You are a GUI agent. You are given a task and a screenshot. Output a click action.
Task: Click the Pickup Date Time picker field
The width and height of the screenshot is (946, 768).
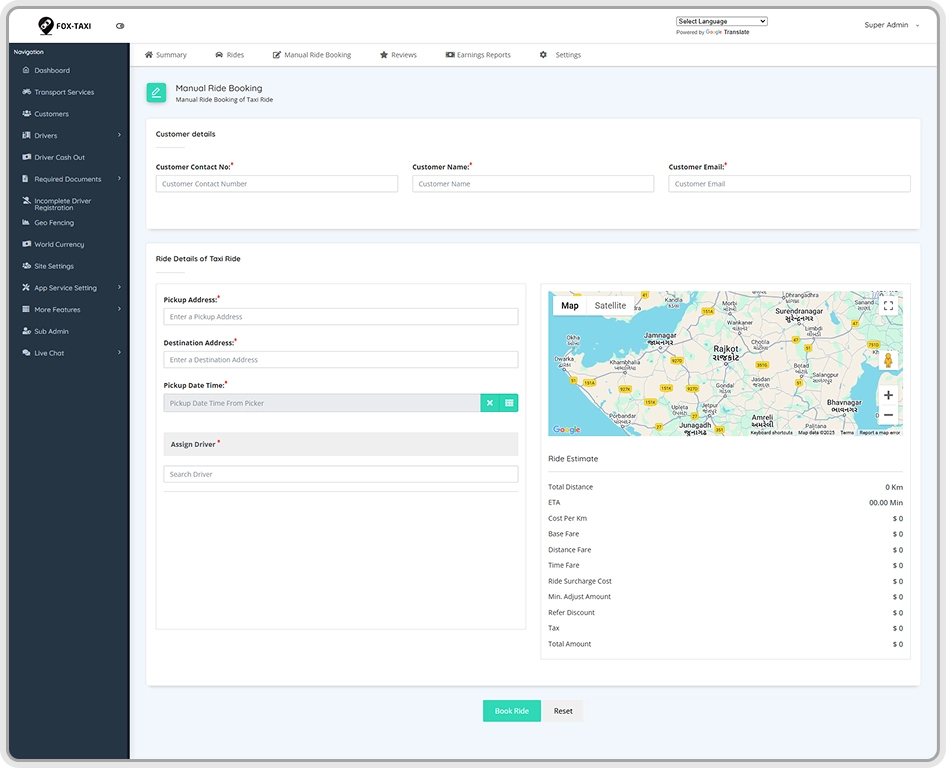(322, 403)
